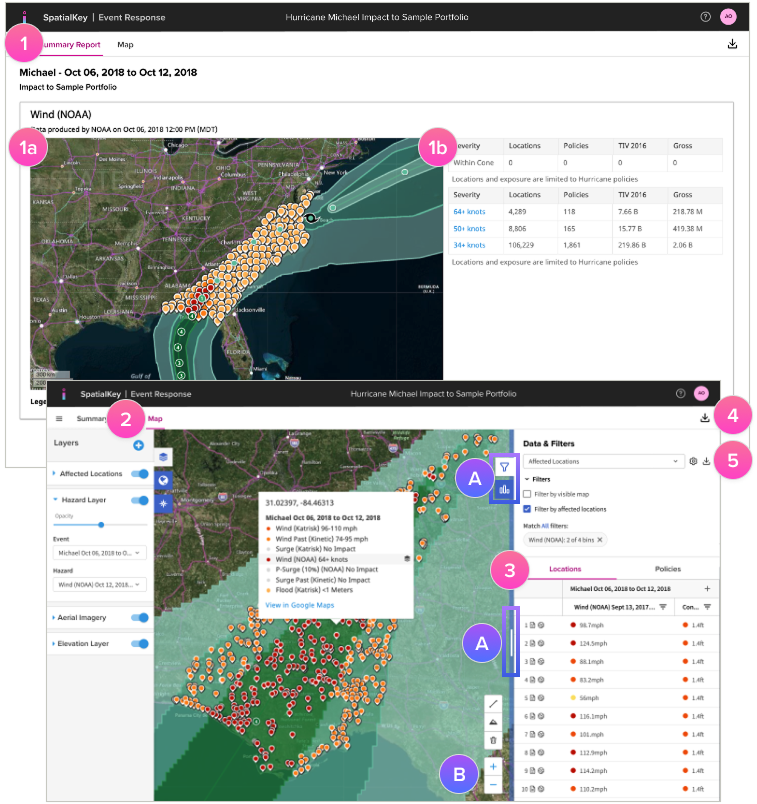Expand the Affected Locations layer
757x804 pixels.
[54, 474]
